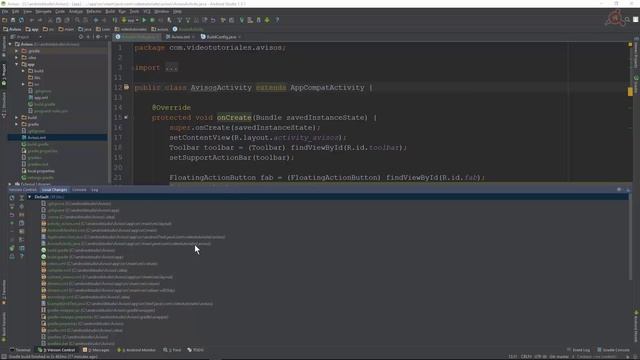The height and width of the screenshot is (360, 640).
Task: Click the tool windows icon in the status bar corner
Action: [3, 356]
